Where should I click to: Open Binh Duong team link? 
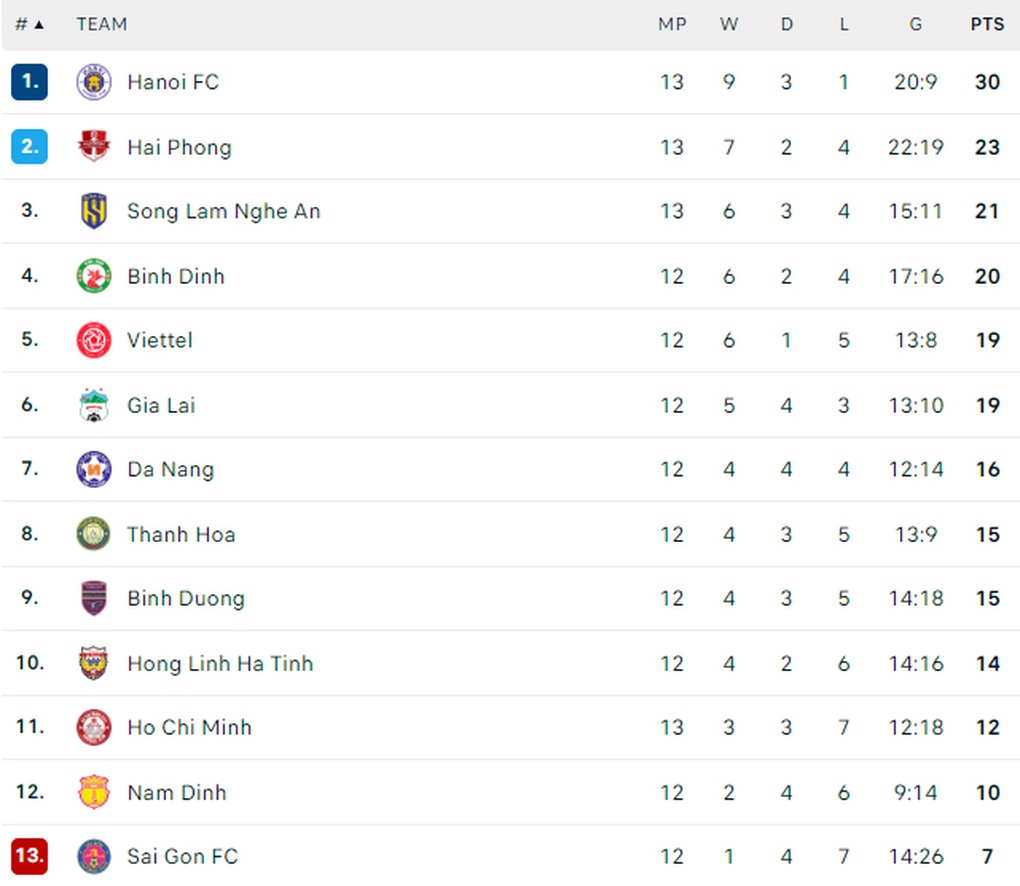(x=186, y=598)
